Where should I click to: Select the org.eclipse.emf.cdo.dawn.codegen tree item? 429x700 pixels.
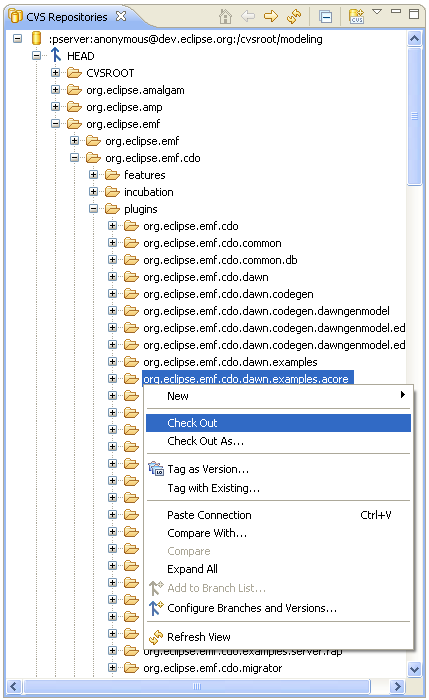228,294
